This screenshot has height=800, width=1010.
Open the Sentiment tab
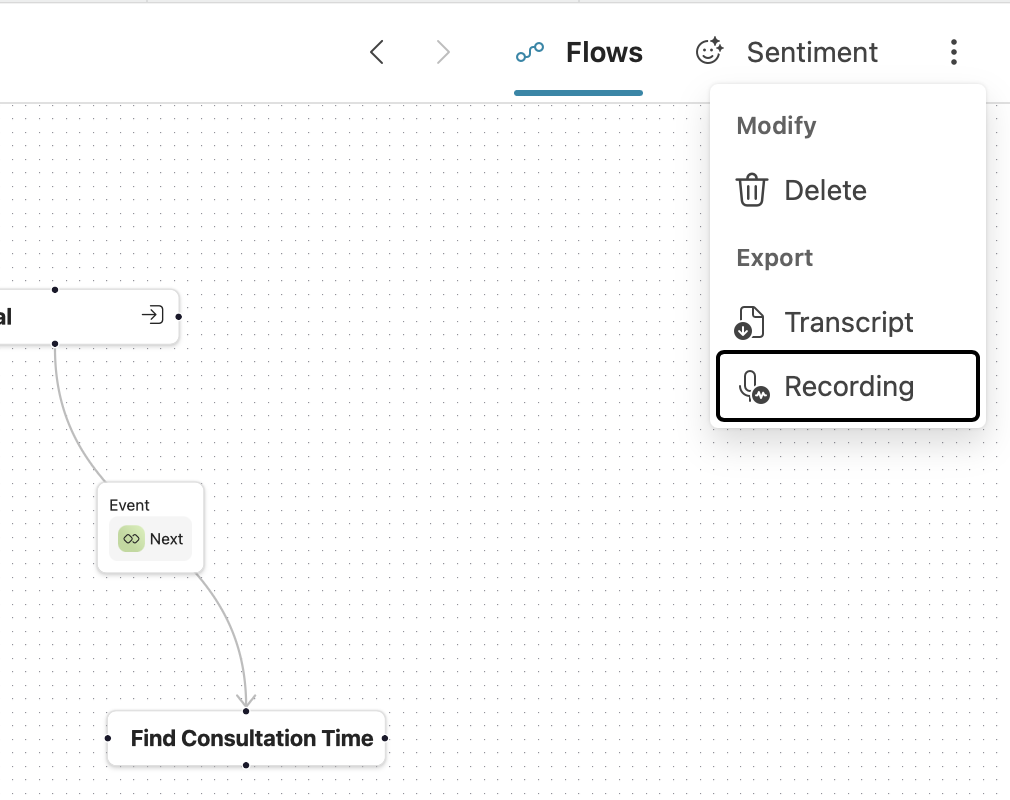812,53
